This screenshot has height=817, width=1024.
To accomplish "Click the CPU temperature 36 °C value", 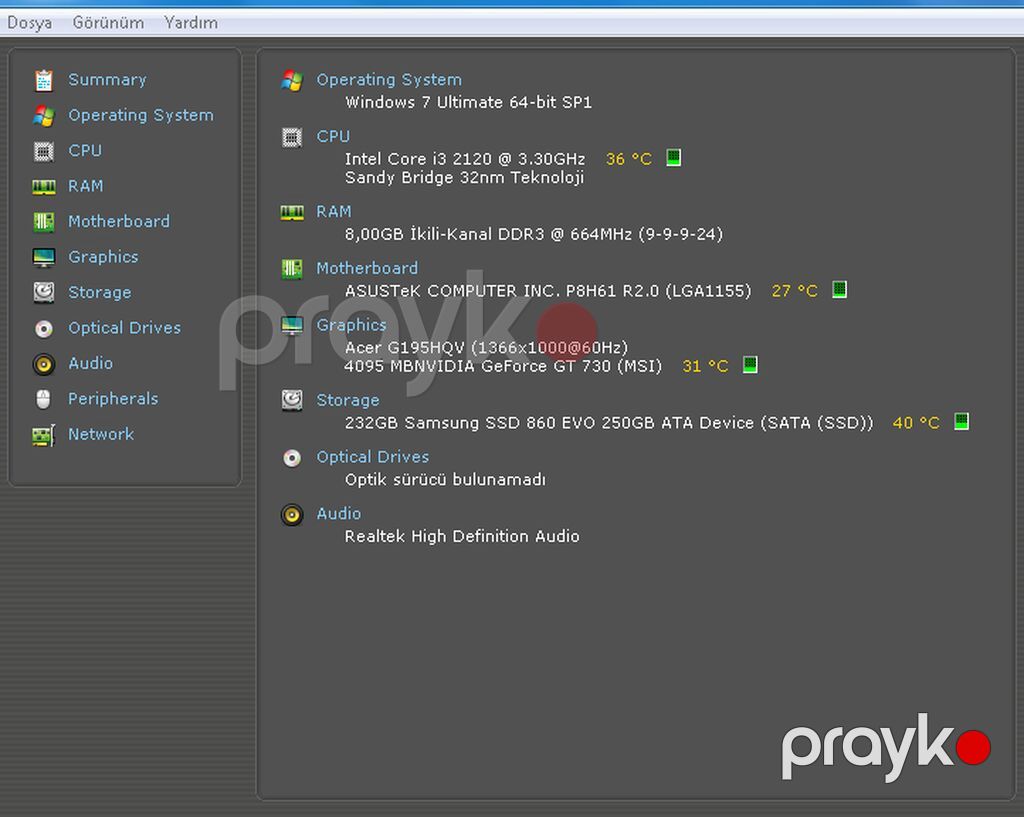I will 628,159.
